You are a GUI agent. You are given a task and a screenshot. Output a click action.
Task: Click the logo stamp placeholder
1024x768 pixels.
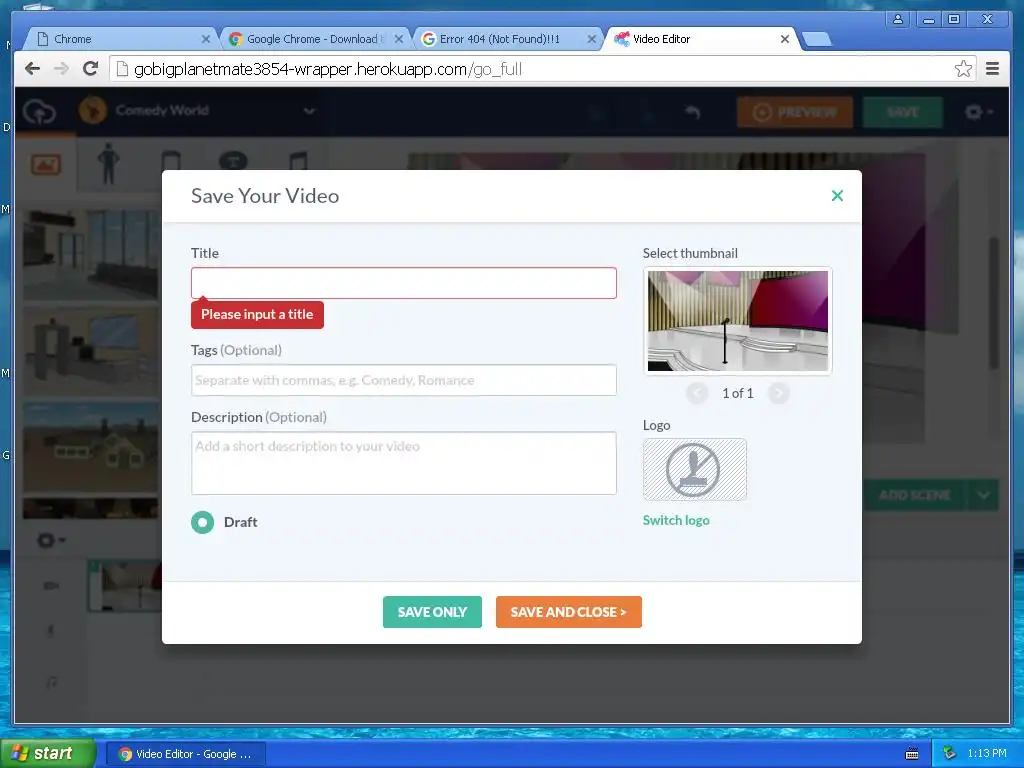694,470
